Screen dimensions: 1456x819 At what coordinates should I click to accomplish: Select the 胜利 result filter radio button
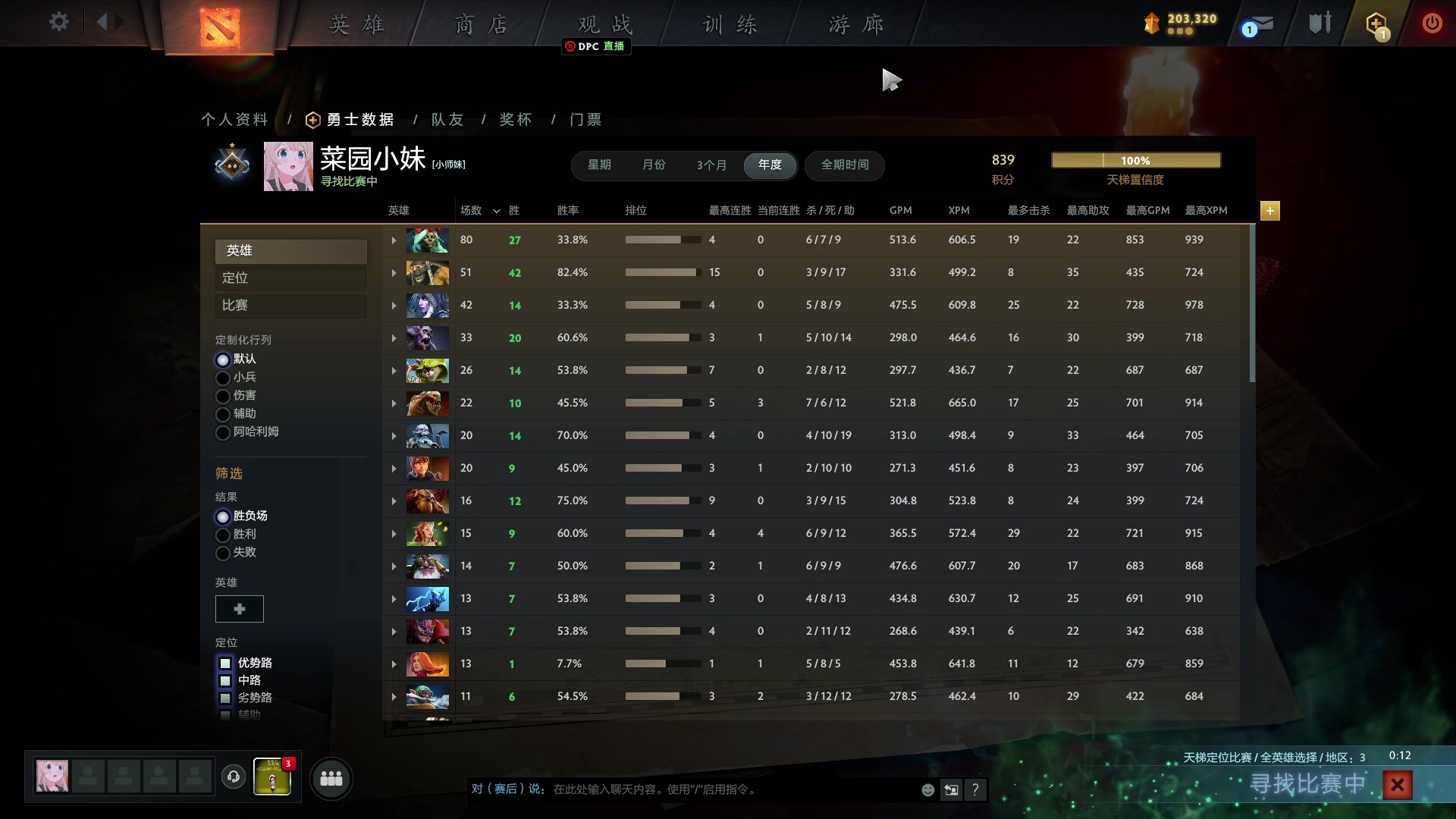pyautogui.click(x=224, y=535)
